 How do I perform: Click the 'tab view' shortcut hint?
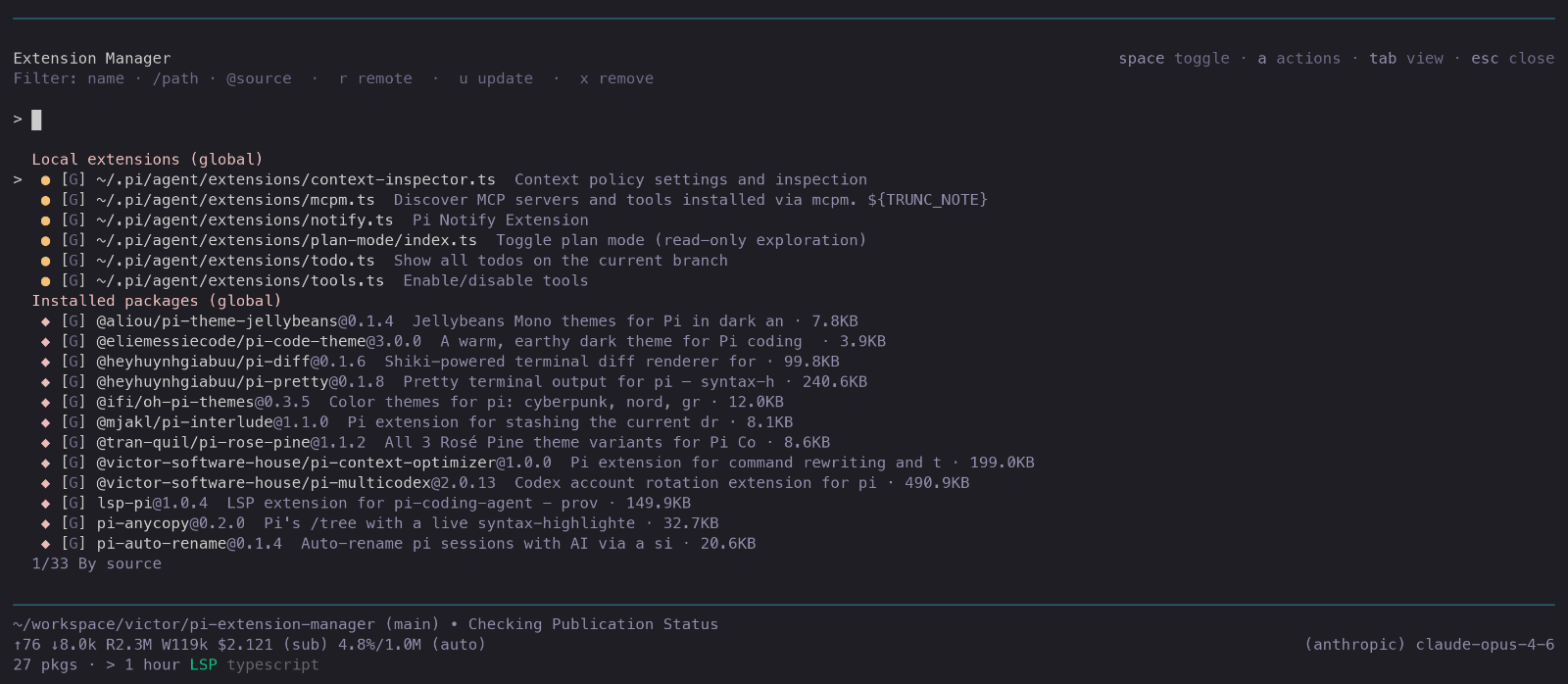tap(1406, 59)
